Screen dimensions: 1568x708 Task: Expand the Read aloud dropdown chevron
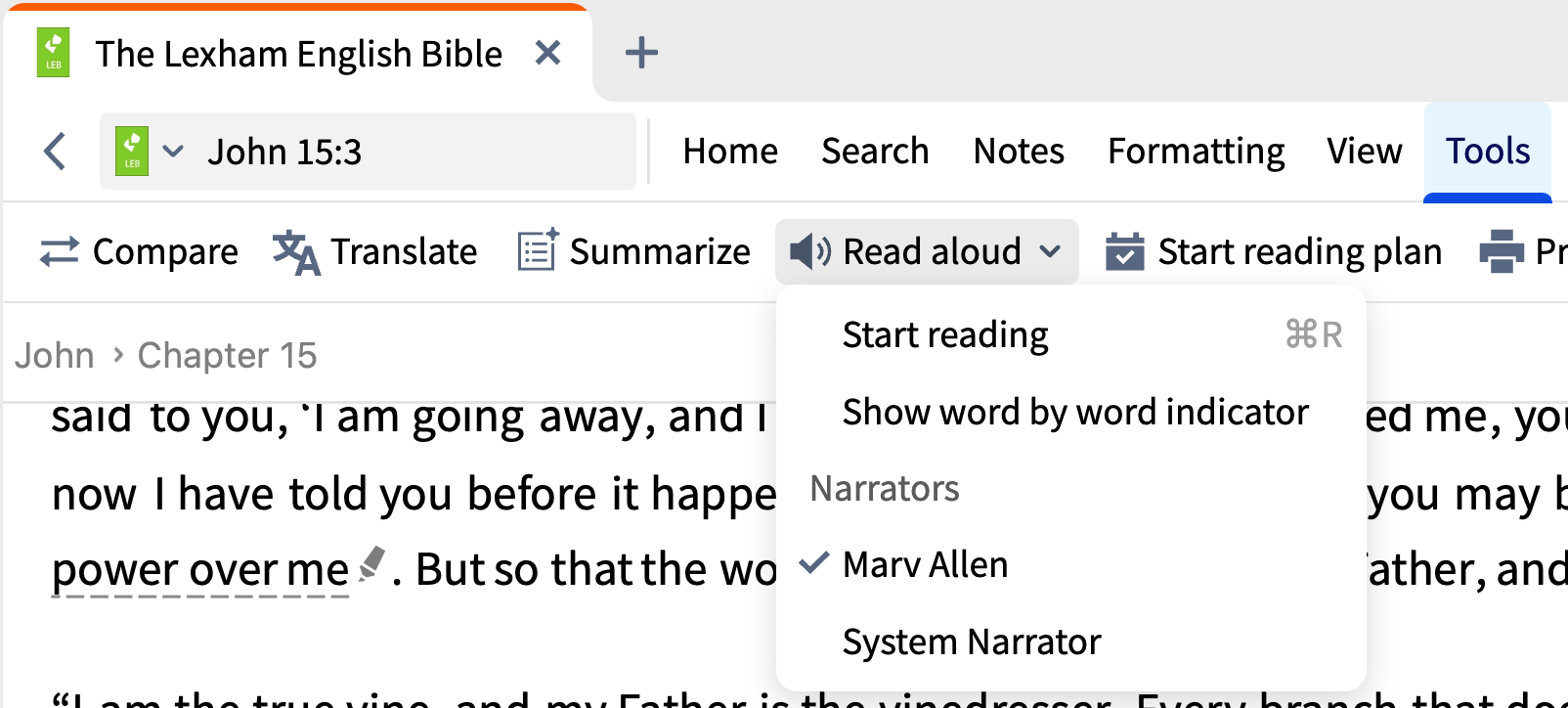(x=1051, y=252)
